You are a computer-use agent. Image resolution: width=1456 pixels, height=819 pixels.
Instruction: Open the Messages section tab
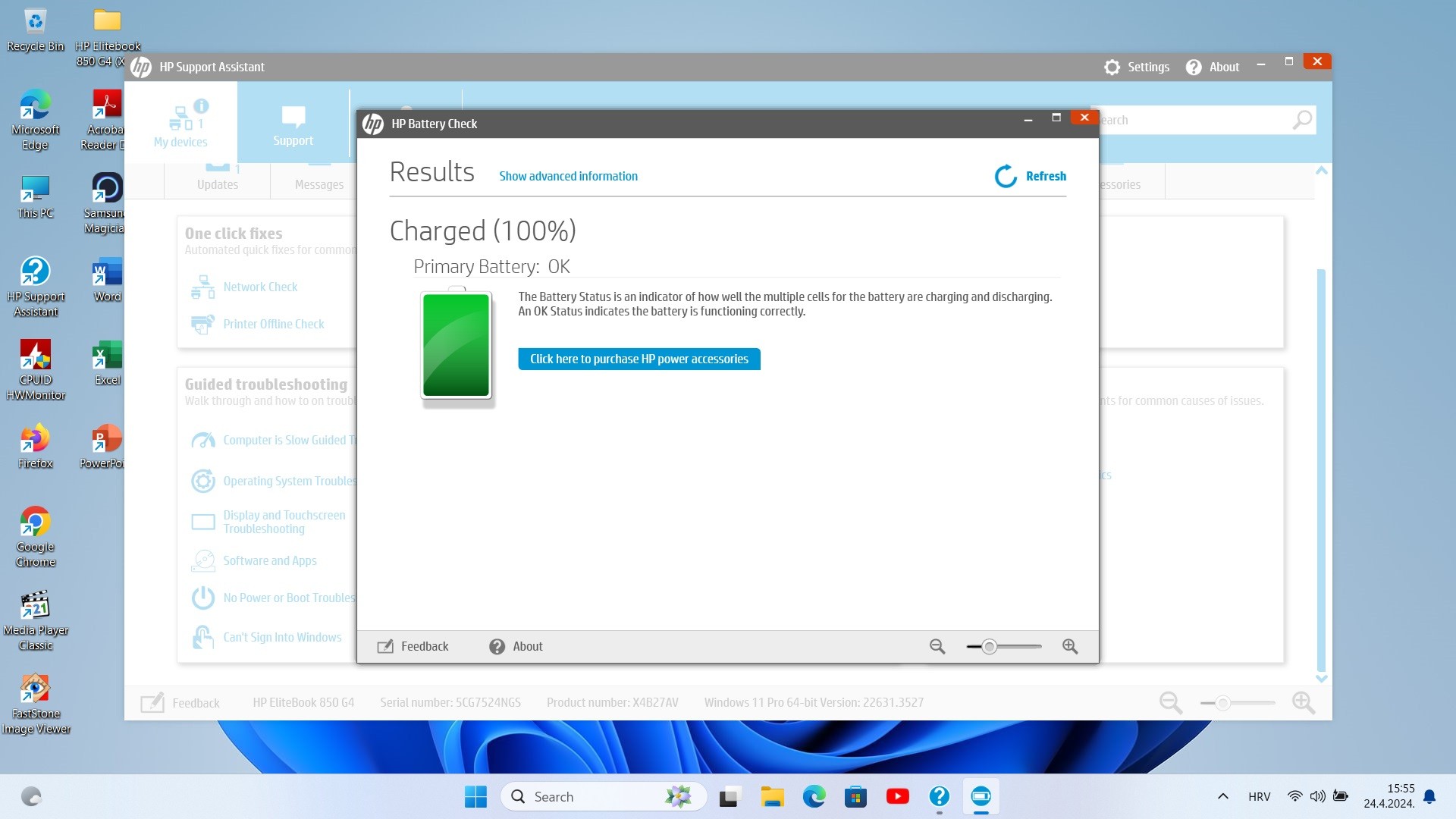click(x=319, y=181)
